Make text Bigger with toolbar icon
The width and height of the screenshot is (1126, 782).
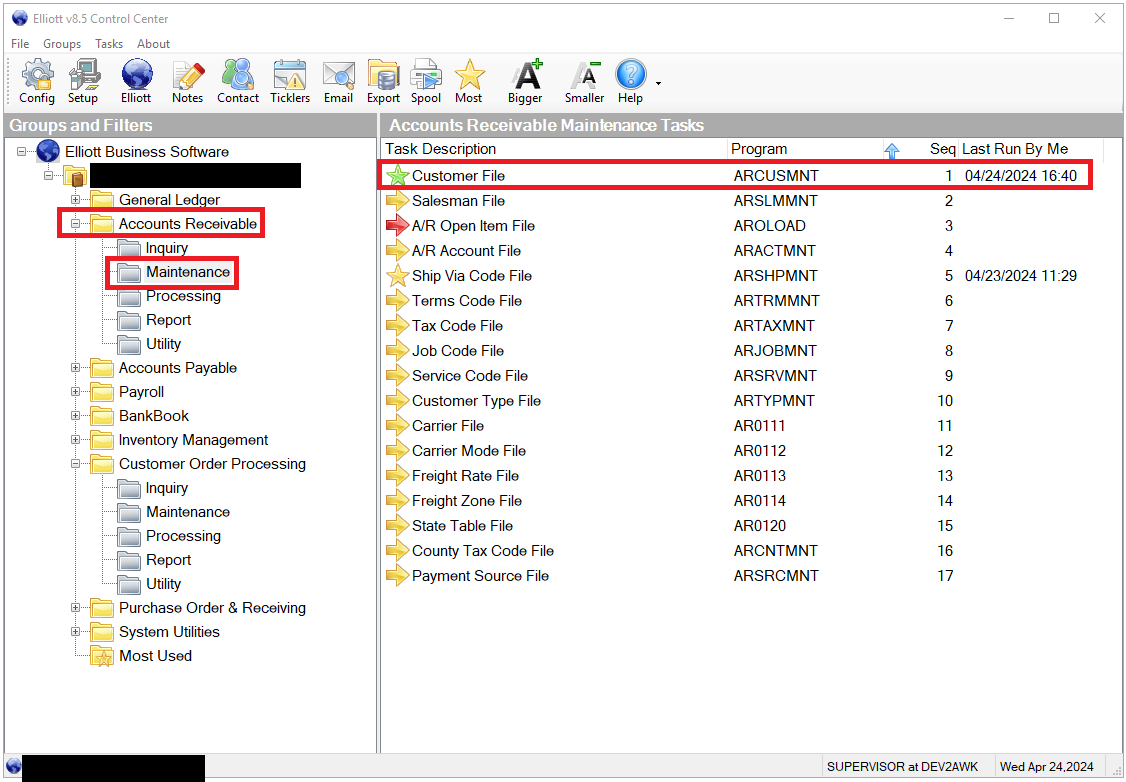[x=525, y=81]
